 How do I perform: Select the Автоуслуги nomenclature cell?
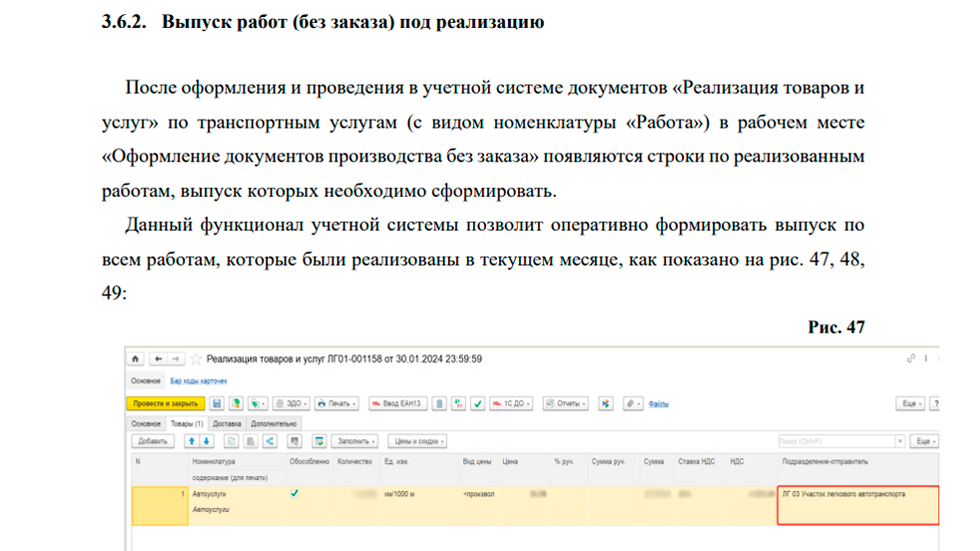click(237, 494)
